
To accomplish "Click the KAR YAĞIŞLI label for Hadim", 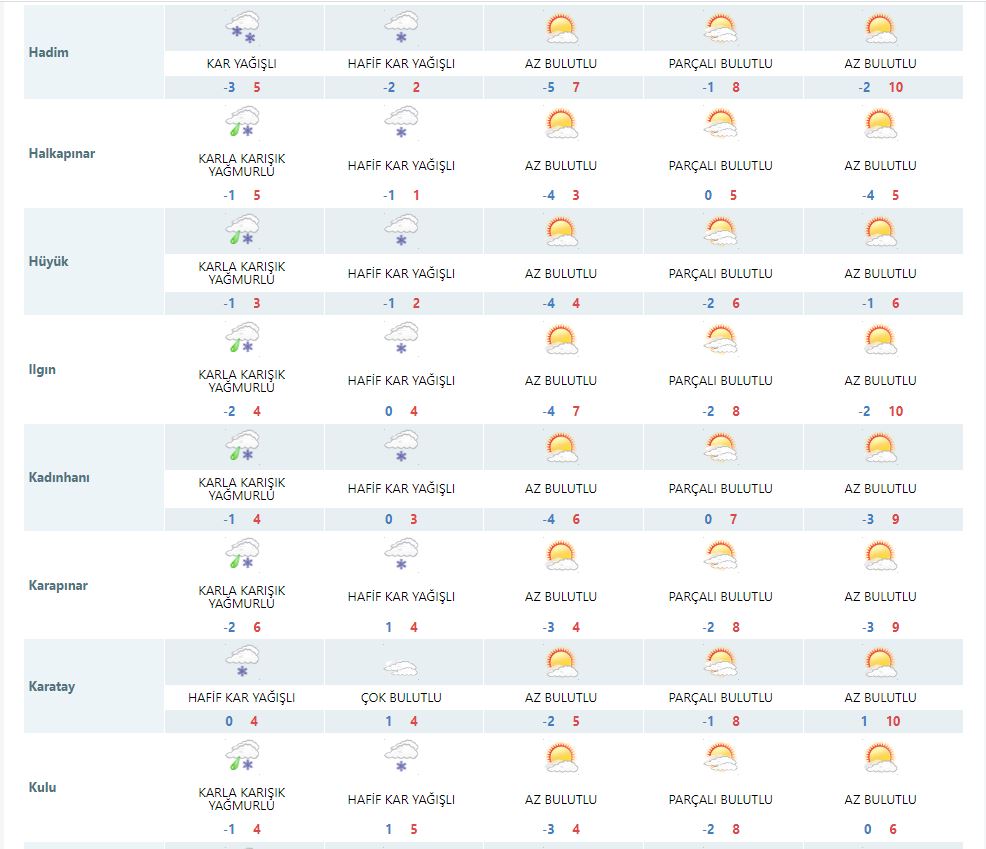I will tap(242, 62).
